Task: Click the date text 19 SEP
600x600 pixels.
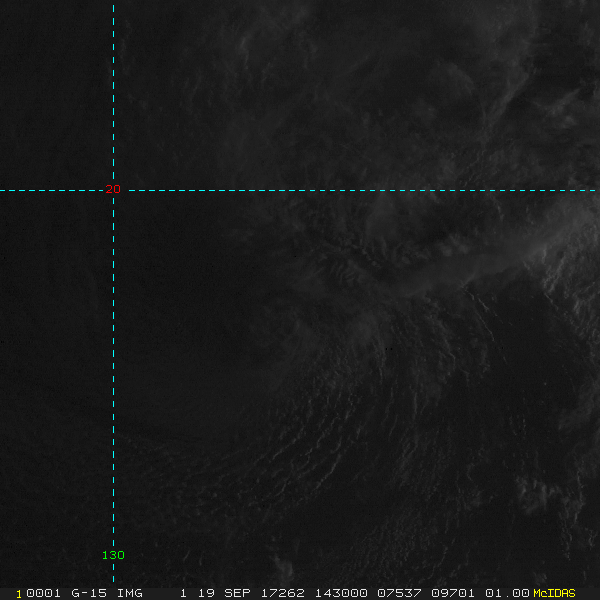Action: click(224, 593)
